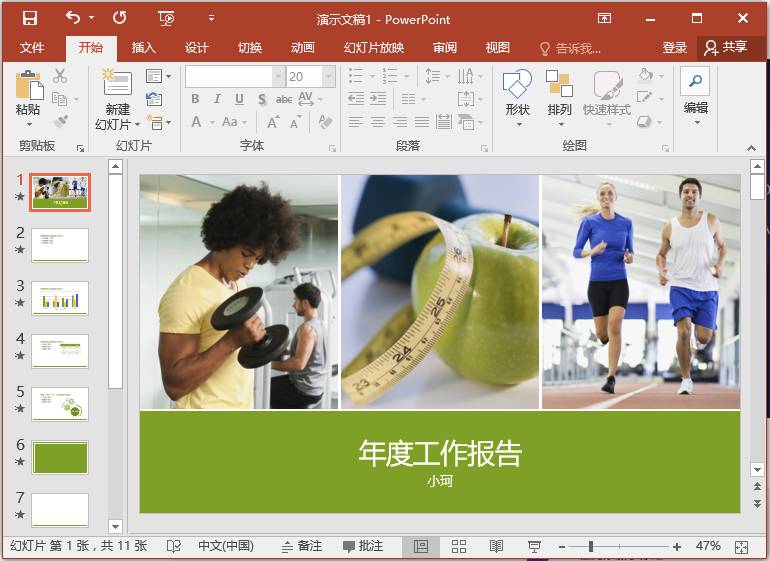Click the Shape Effects icon
This screenshot has height=561, width=770.
(644, 121)
